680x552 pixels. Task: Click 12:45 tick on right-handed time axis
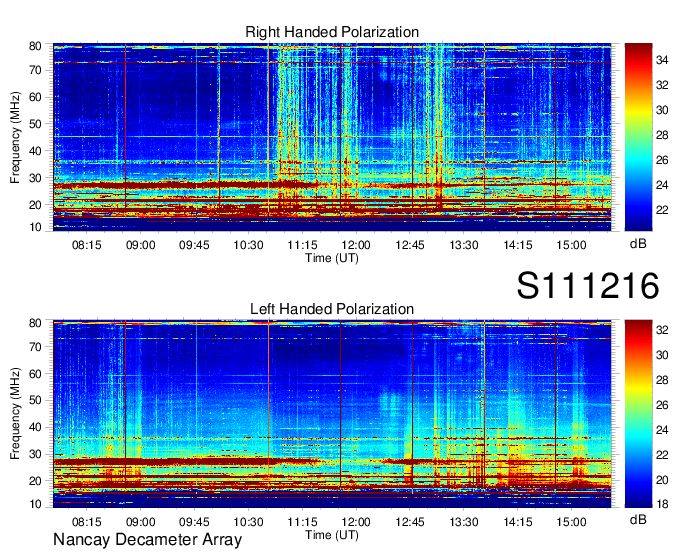(x=410, y=245)
